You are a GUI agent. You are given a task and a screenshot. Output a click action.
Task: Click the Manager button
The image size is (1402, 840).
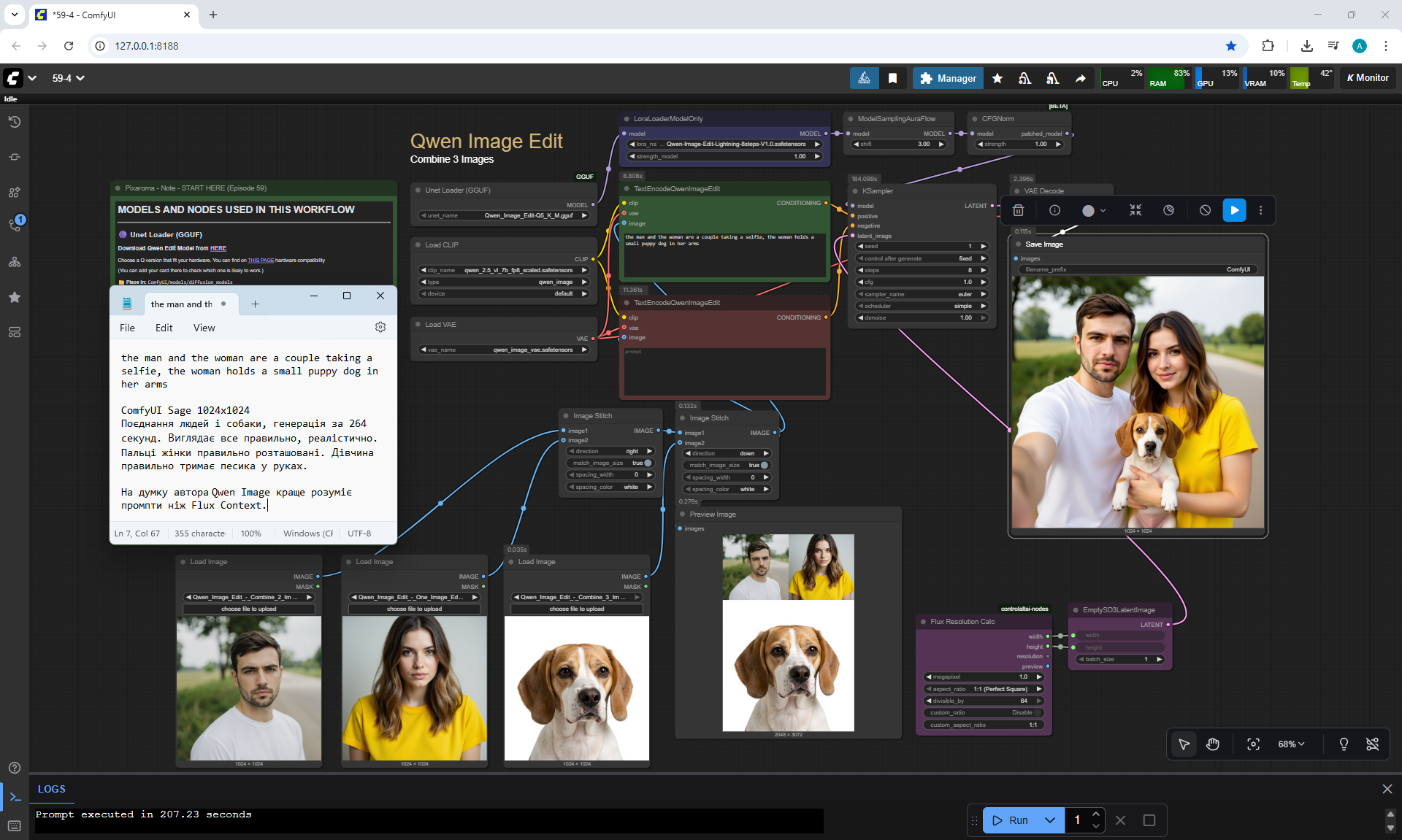(x=948, y=78)
